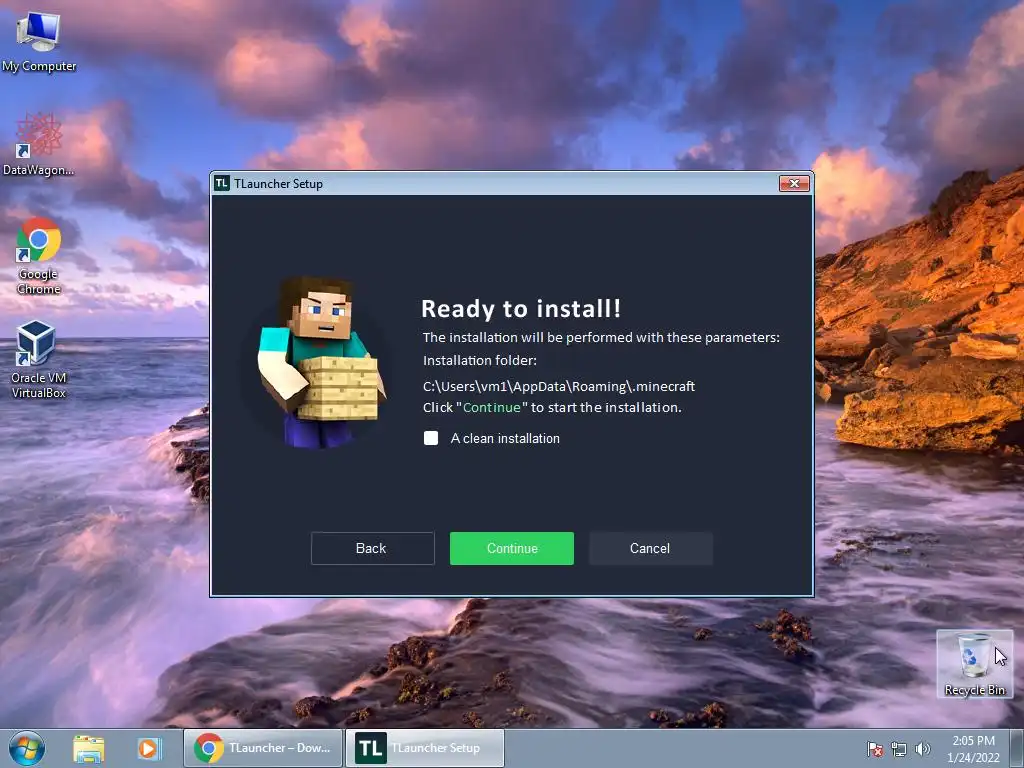Select the Recycle Bin icon
This screenshot has height=768, width=1024.
(974, 664)
